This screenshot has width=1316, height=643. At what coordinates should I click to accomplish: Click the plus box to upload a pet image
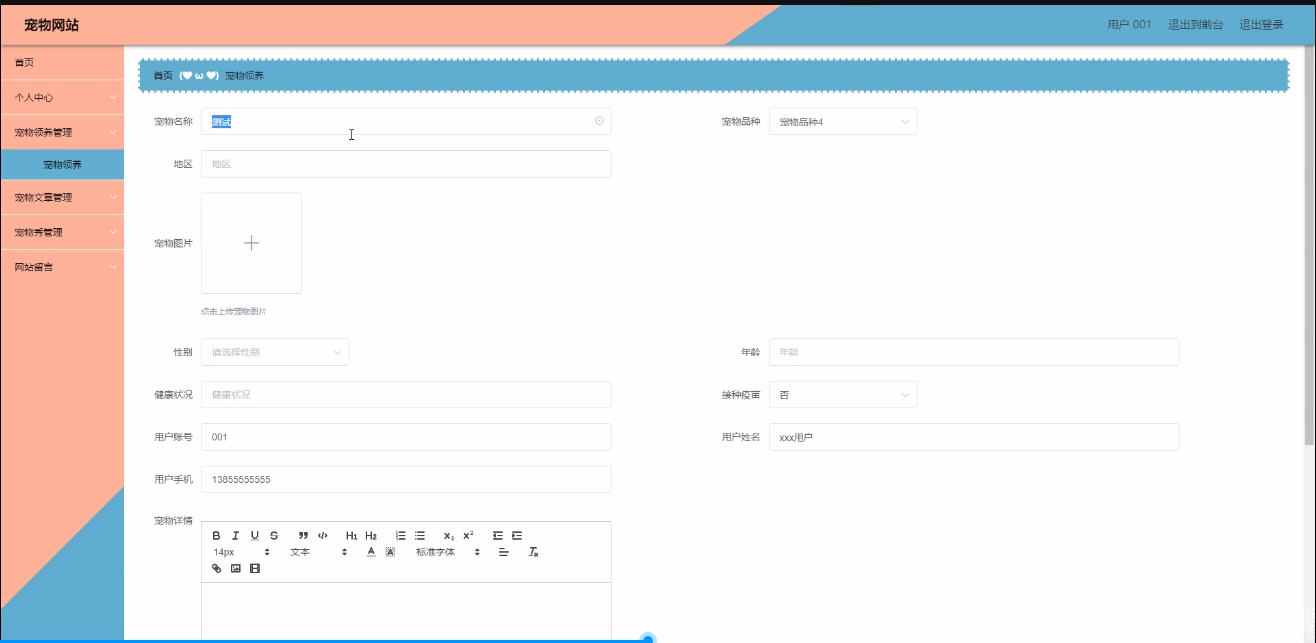coord(251,242)
